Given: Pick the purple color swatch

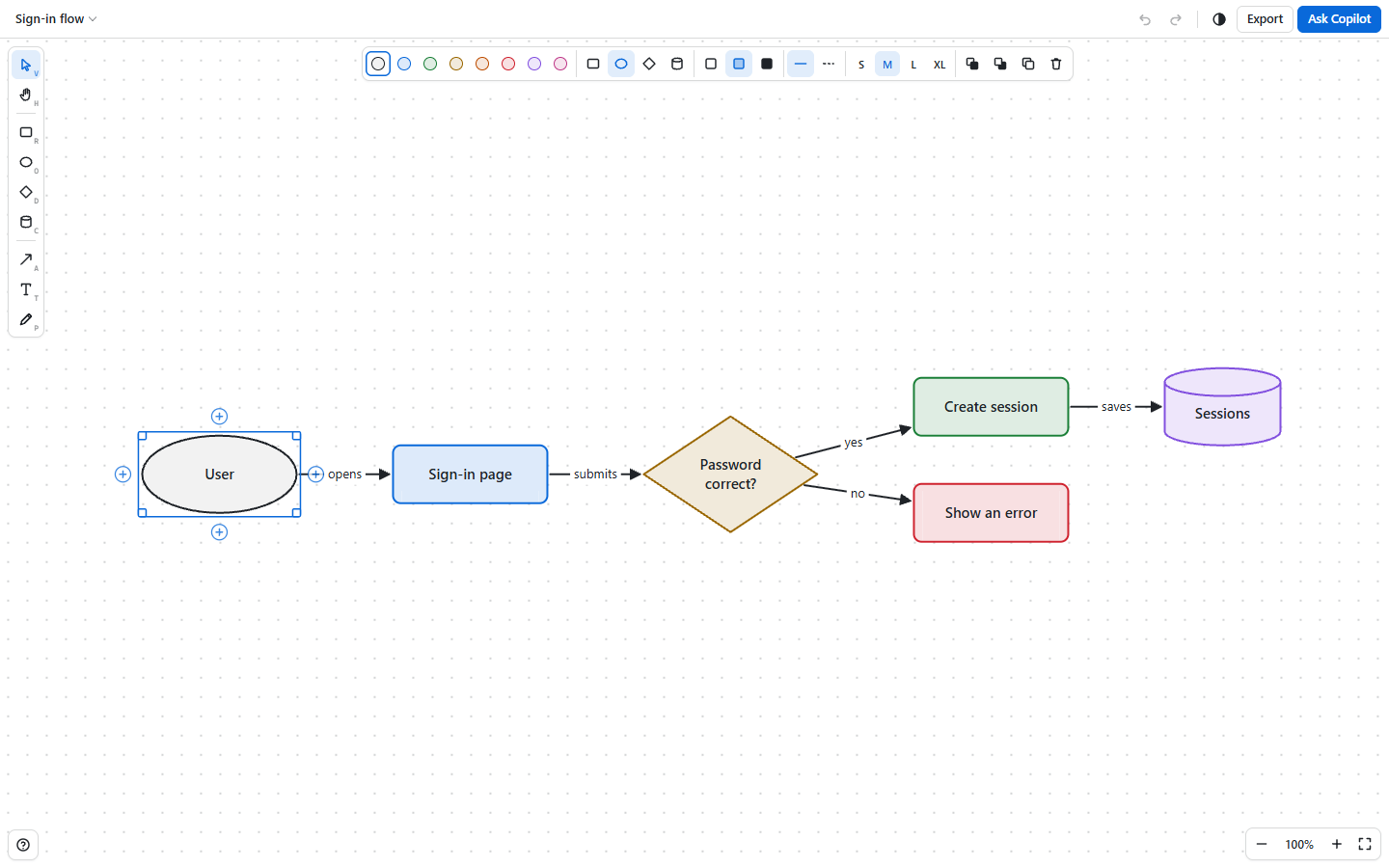Looking at the screenshot, I should 534,64.
